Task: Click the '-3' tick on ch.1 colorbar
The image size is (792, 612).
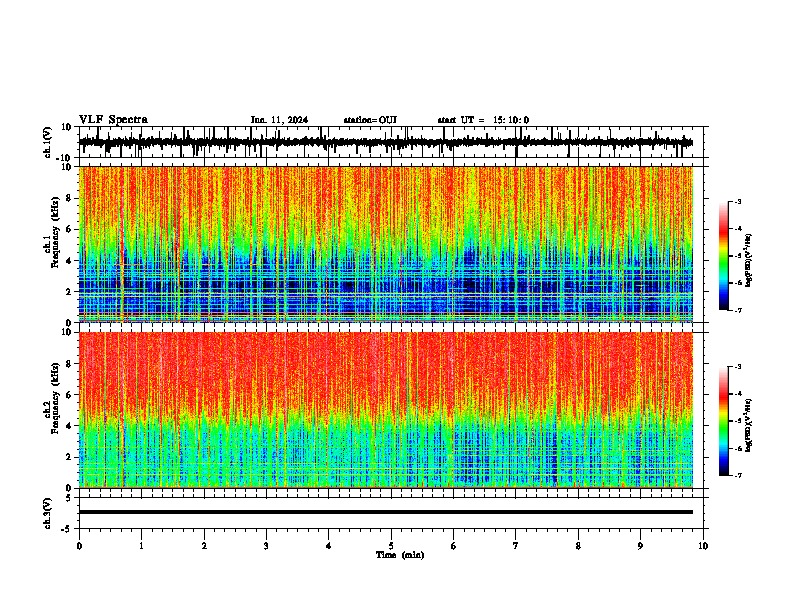Action: (x=737, y=202)
